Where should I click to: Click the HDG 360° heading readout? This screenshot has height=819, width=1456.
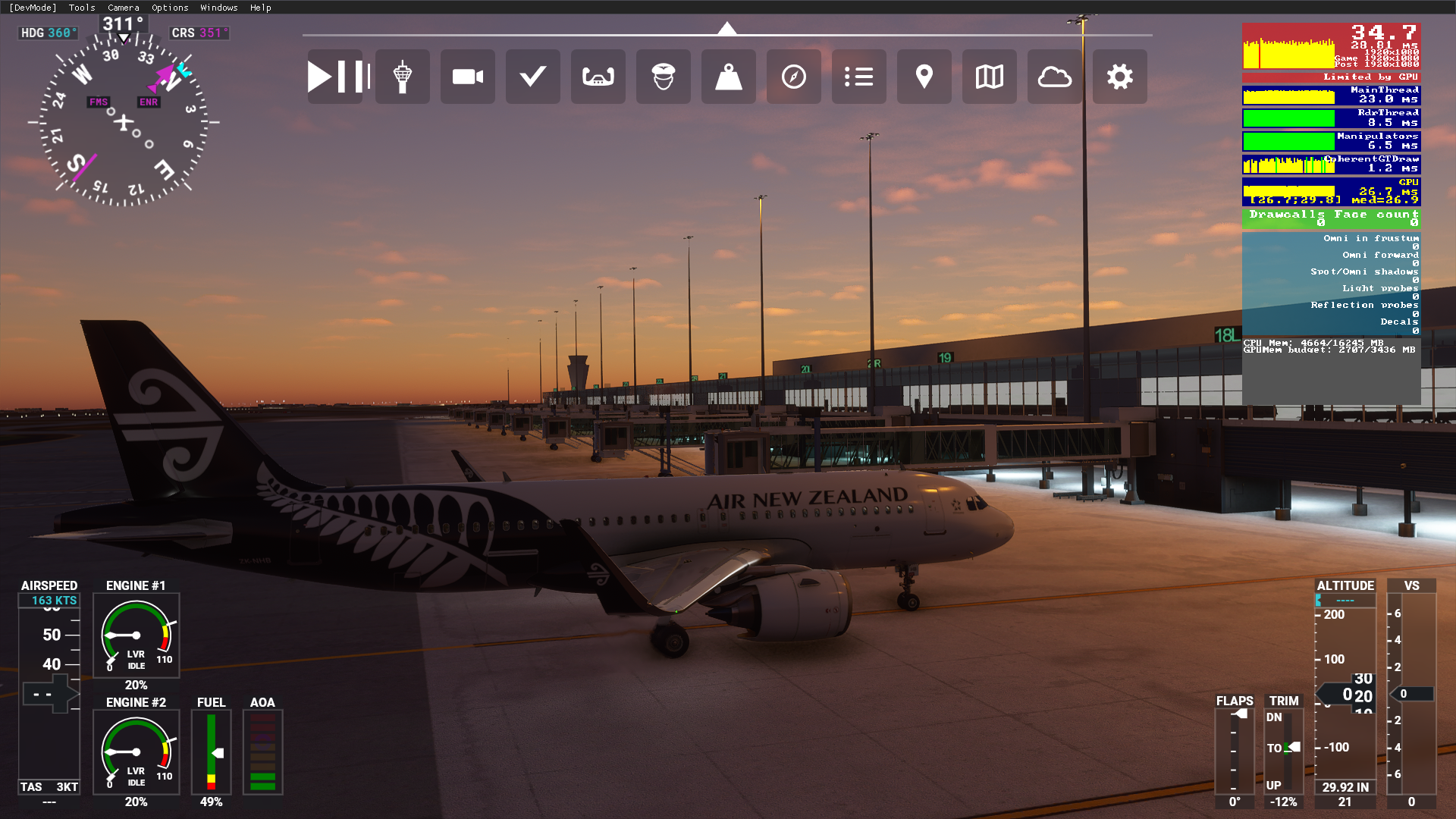pos(49,33)
